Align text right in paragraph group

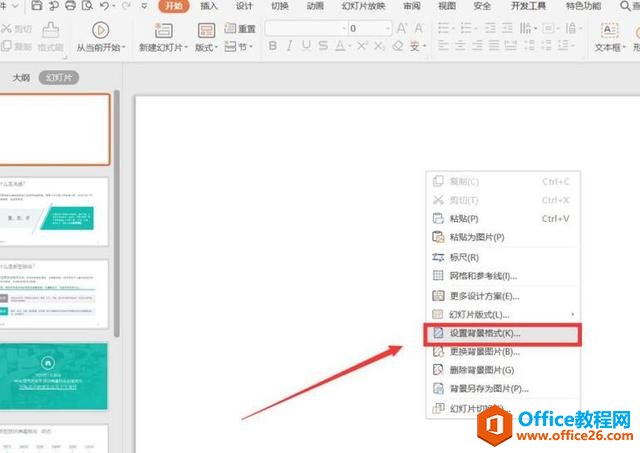[x=477, y=45]
